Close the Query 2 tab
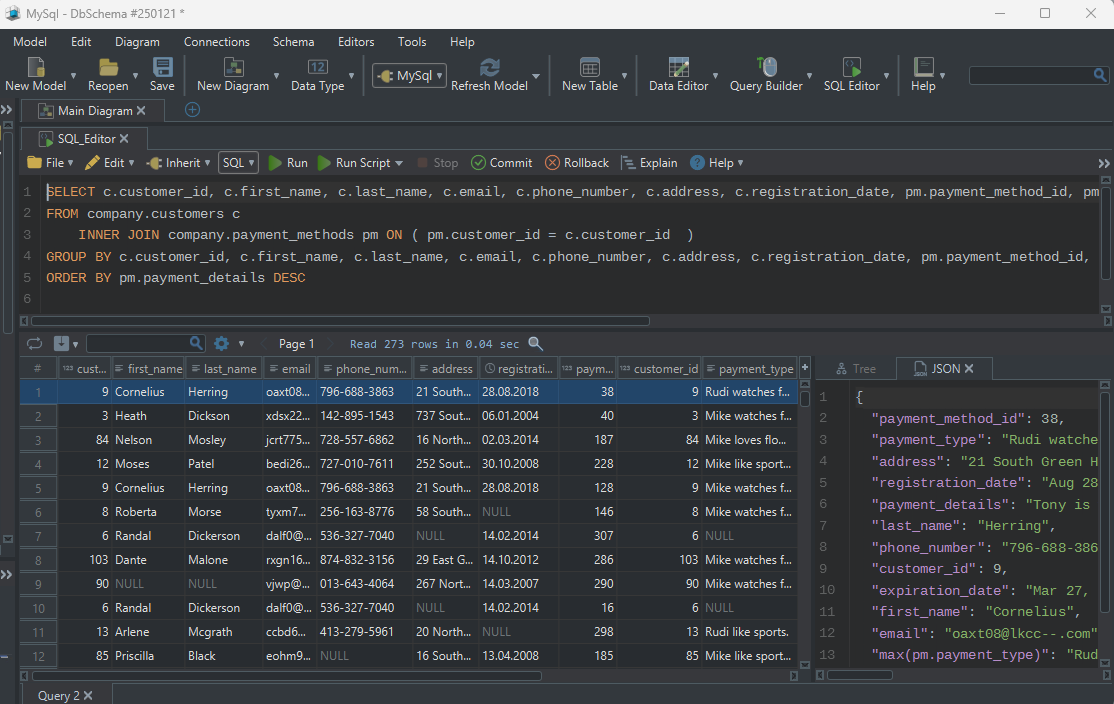Screen dimensions: 1114x704 [x=88, y=695]
